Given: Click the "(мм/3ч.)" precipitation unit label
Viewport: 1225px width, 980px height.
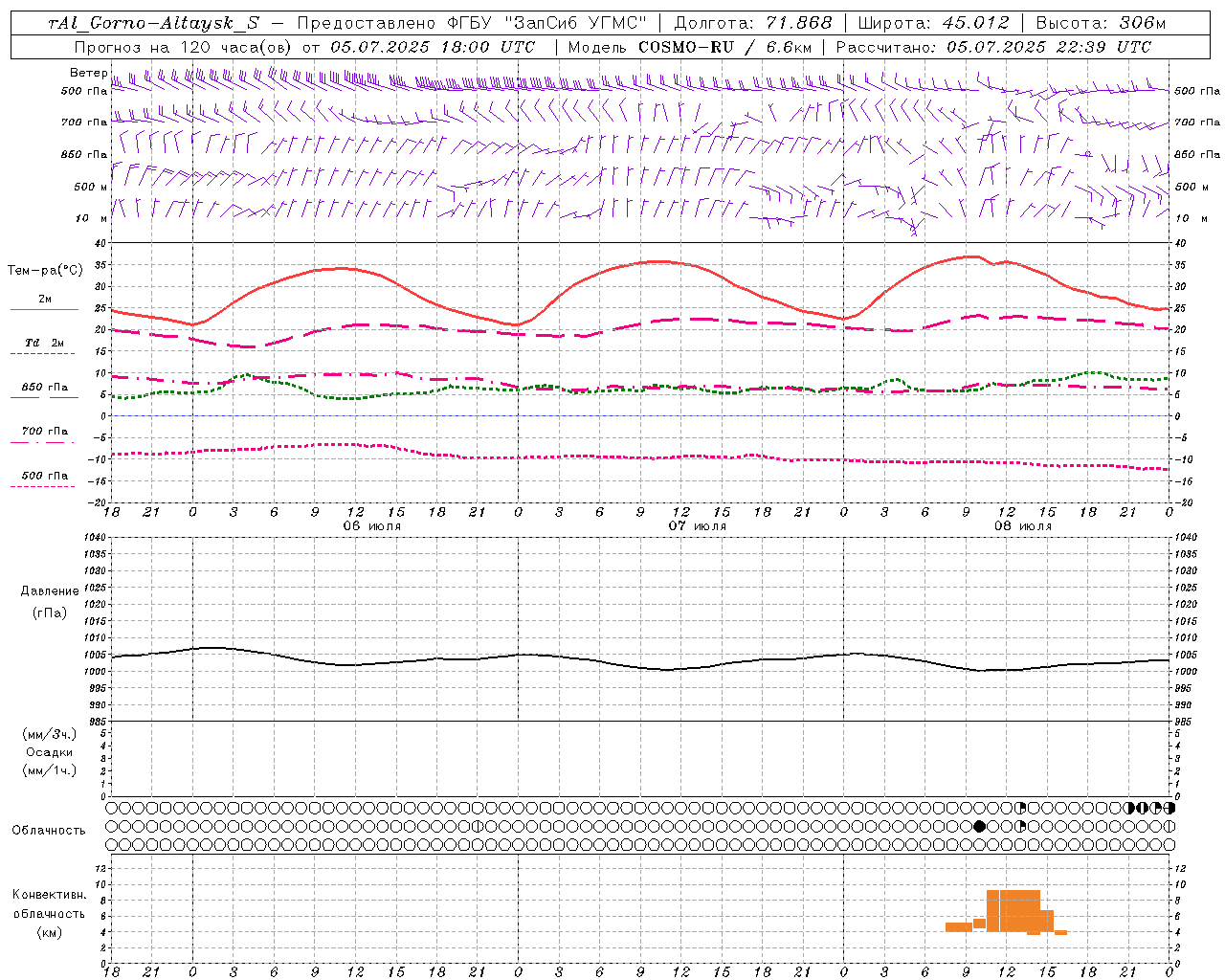Looking at the screenshot, I should click(50, 734).
